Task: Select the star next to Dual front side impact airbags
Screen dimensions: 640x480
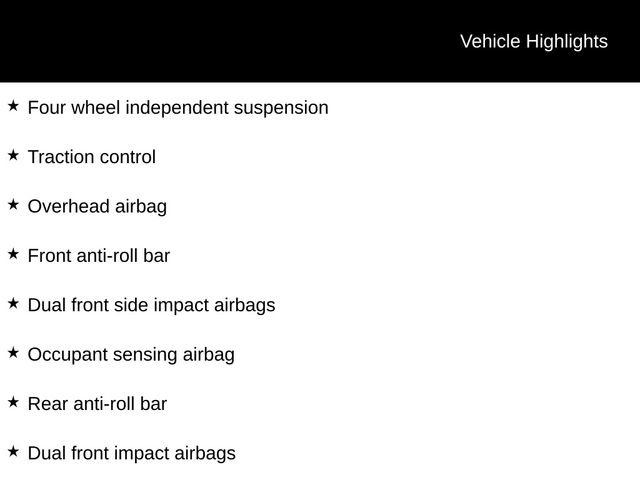Action: point(13,303)
